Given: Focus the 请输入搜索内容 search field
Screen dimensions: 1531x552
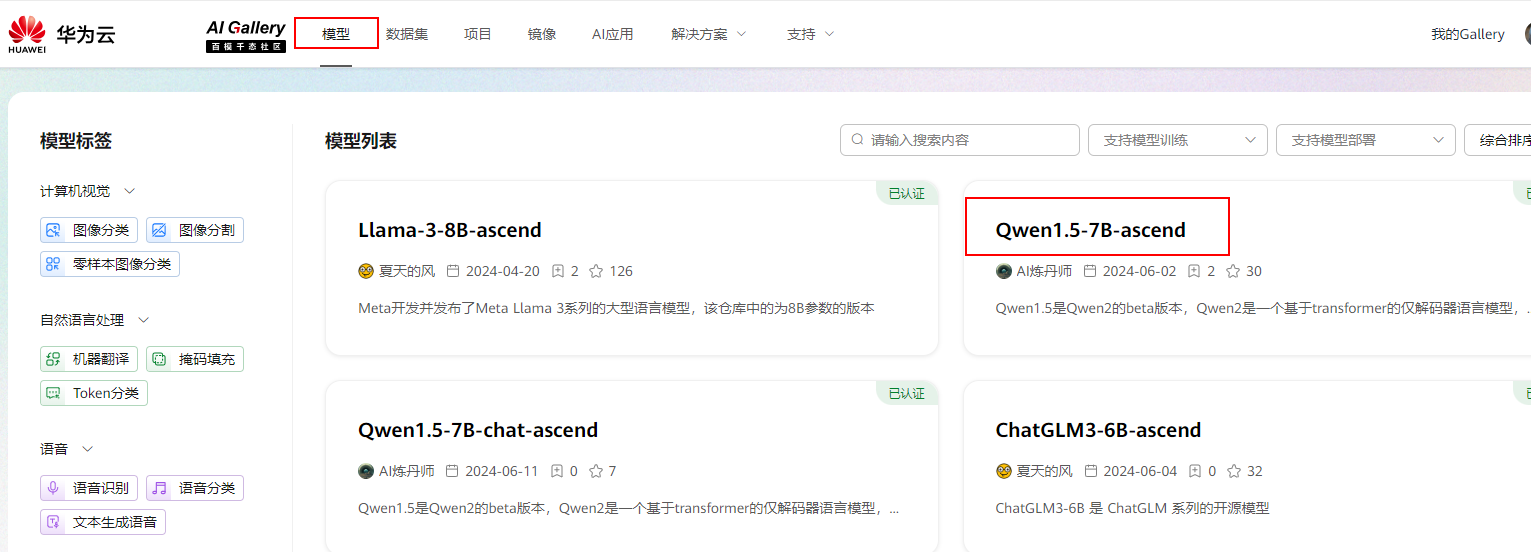Looking at the screenshot, I should [960, 140].
